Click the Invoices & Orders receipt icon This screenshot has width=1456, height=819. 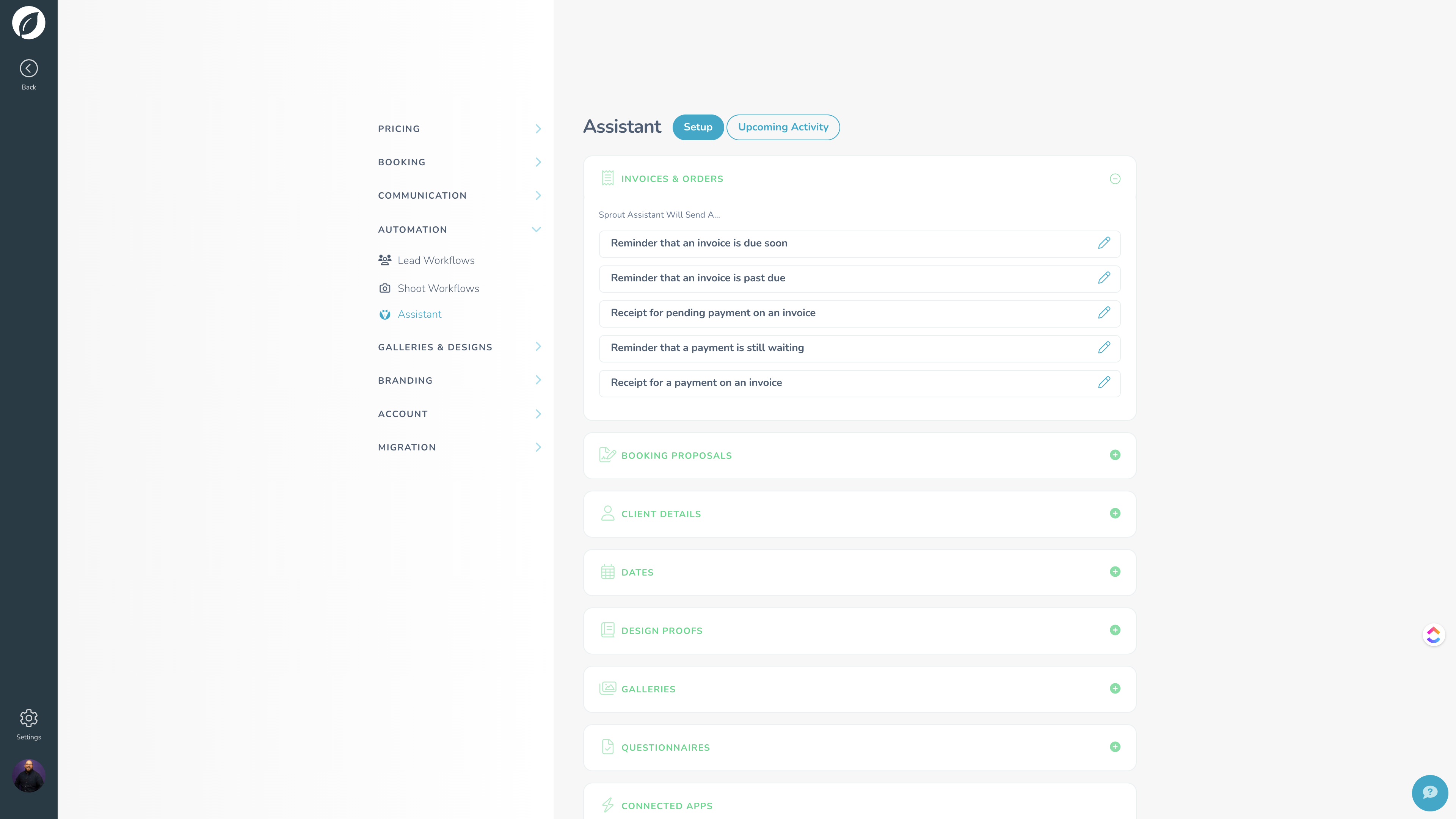click(607, 178)
